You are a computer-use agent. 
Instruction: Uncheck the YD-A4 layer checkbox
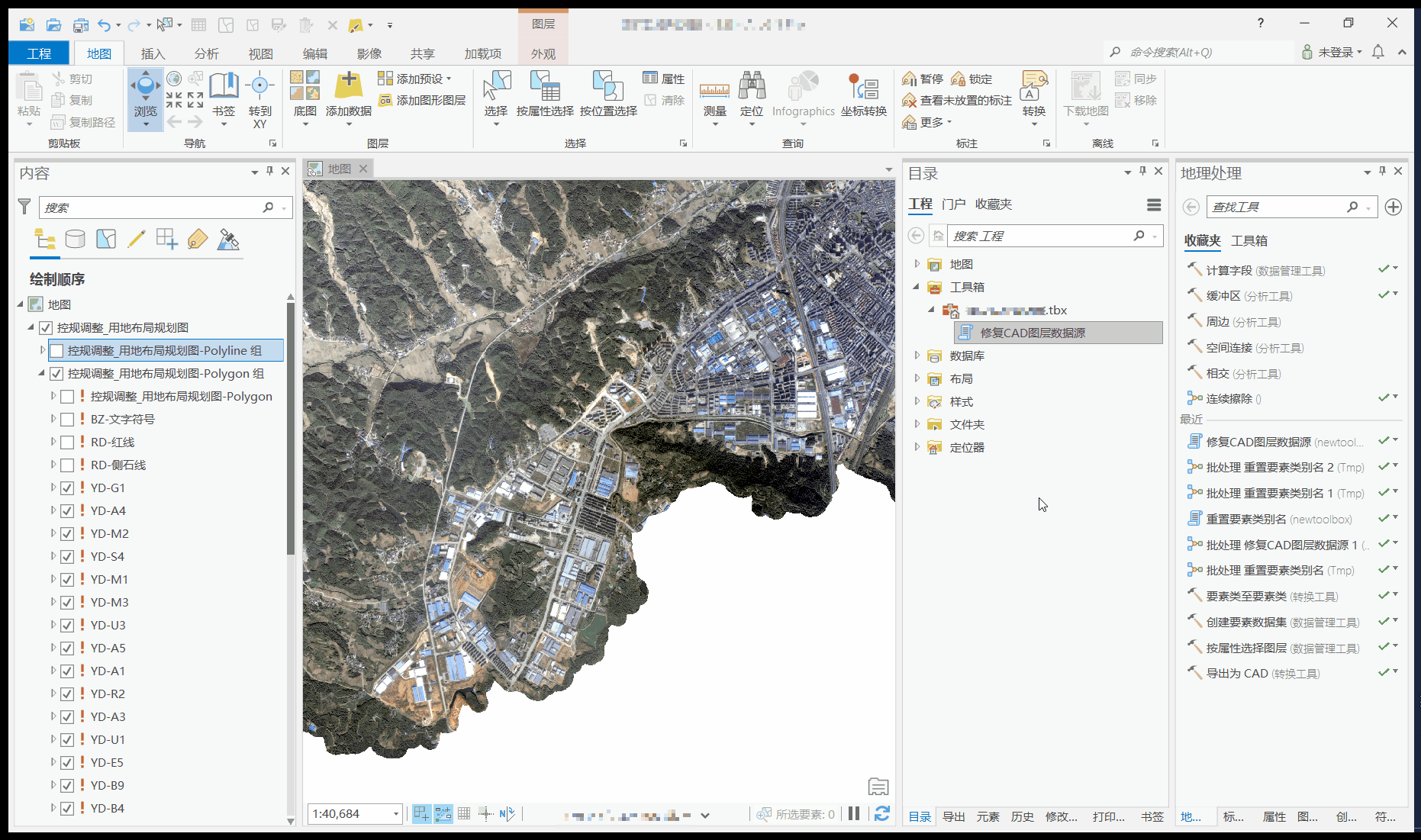pos(67,510)
